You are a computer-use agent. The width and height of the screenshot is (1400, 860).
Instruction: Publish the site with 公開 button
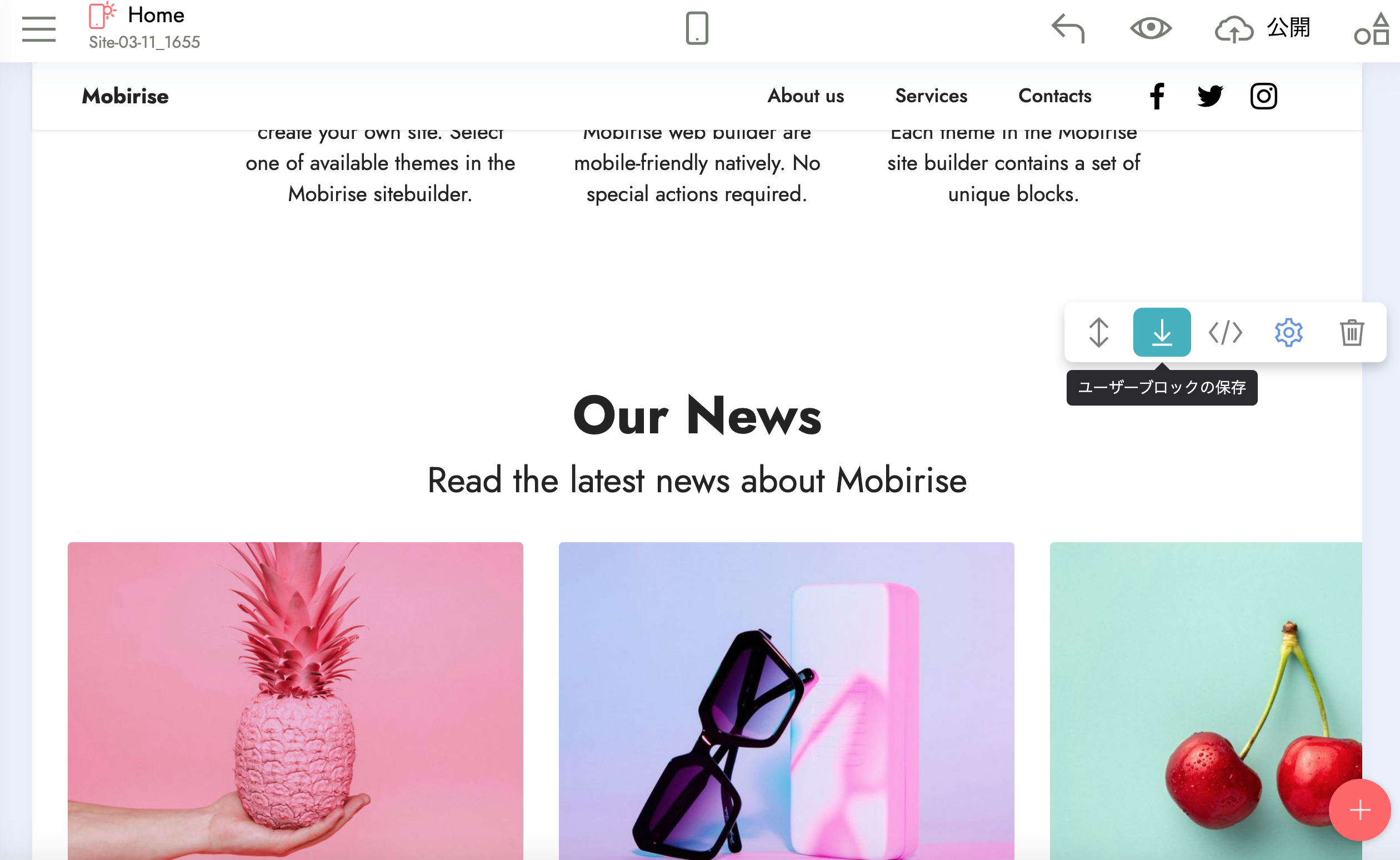coord(1262,28)
